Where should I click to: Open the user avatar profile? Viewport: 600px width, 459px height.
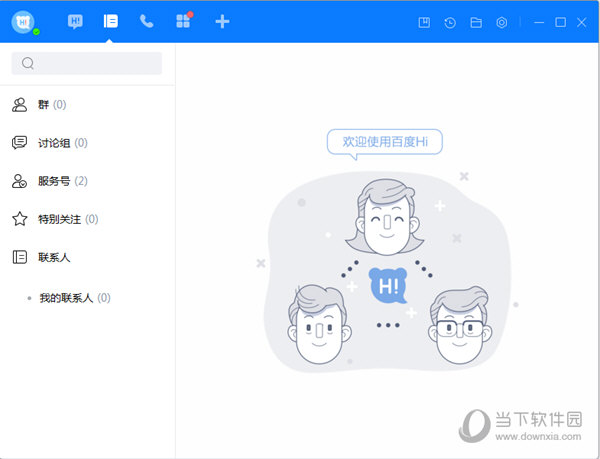coord(23,22)
